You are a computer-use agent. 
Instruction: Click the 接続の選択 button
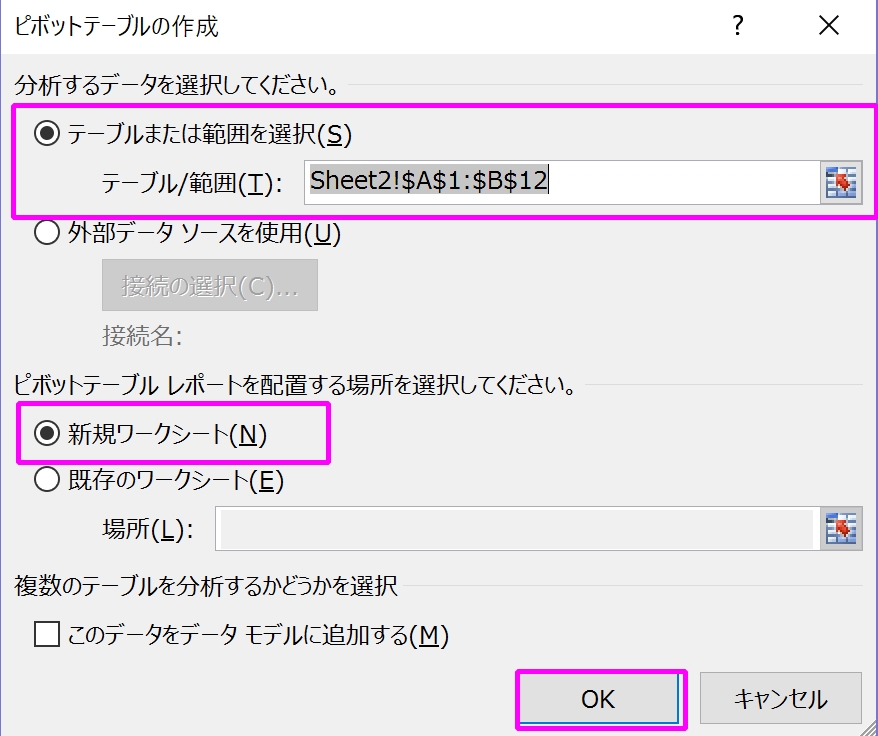click(x=210, y=285)
